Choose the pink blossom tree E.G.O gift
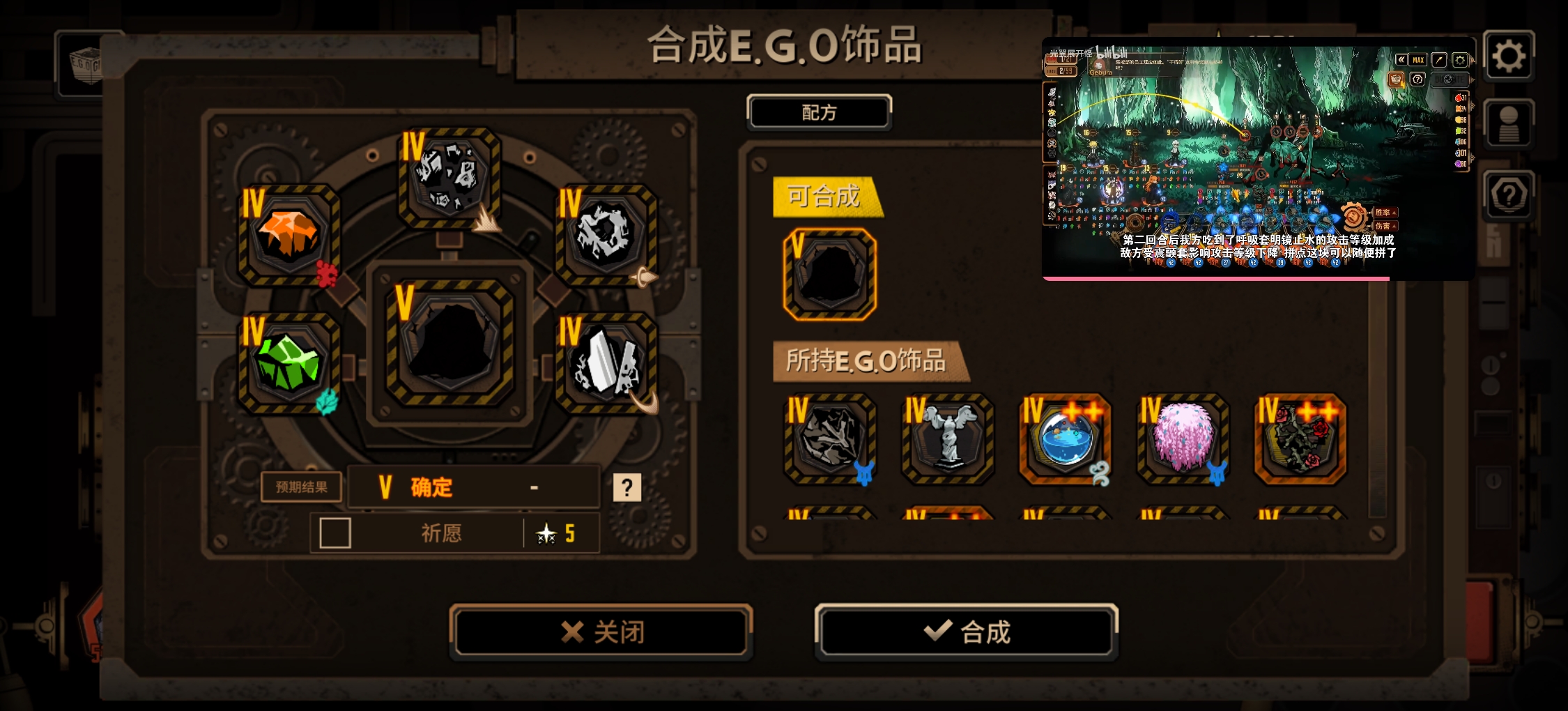The height and width of the screenshot is (711, 1568). click(1183, 439)
